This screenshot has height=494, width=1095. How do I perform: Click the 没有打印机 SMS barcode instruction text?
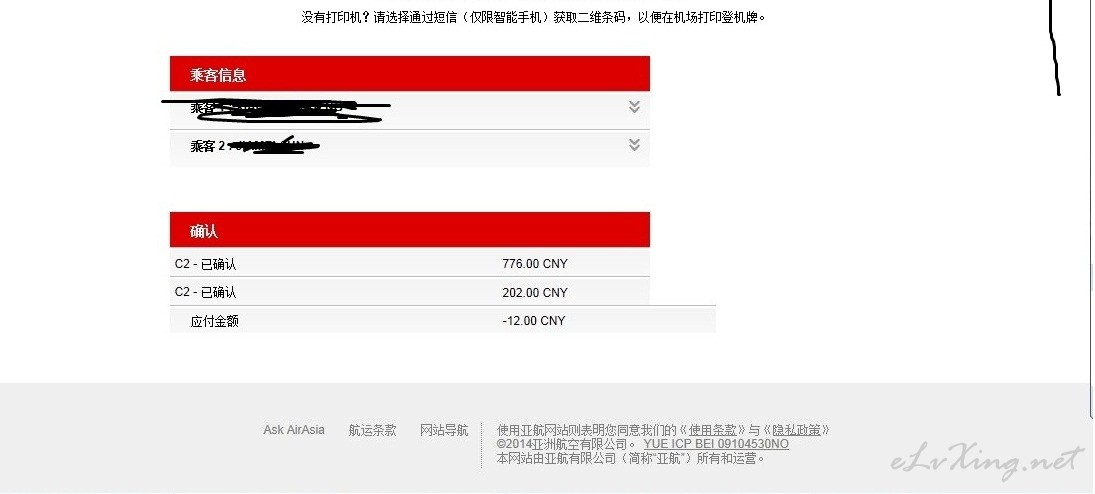tap(534, 17)
